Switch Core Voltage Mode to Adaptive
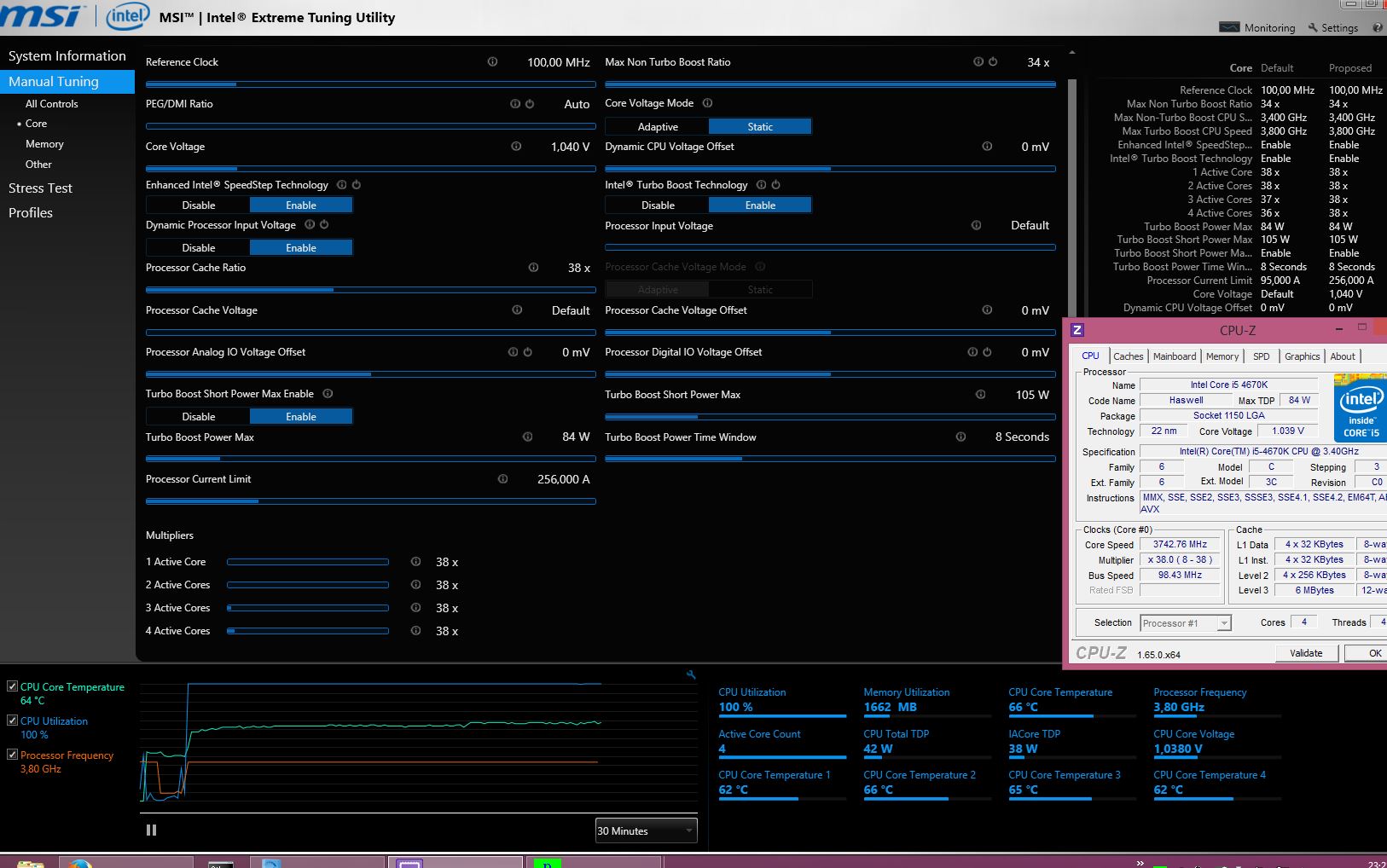The height and width of the screenshot is (868, 1387). click(x=658, y=126)
